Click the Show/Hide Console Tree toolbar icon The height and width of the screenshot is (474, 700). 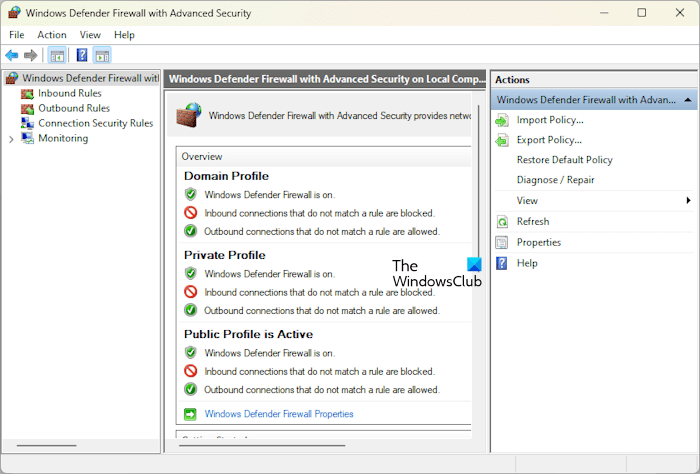pos(57,55)
